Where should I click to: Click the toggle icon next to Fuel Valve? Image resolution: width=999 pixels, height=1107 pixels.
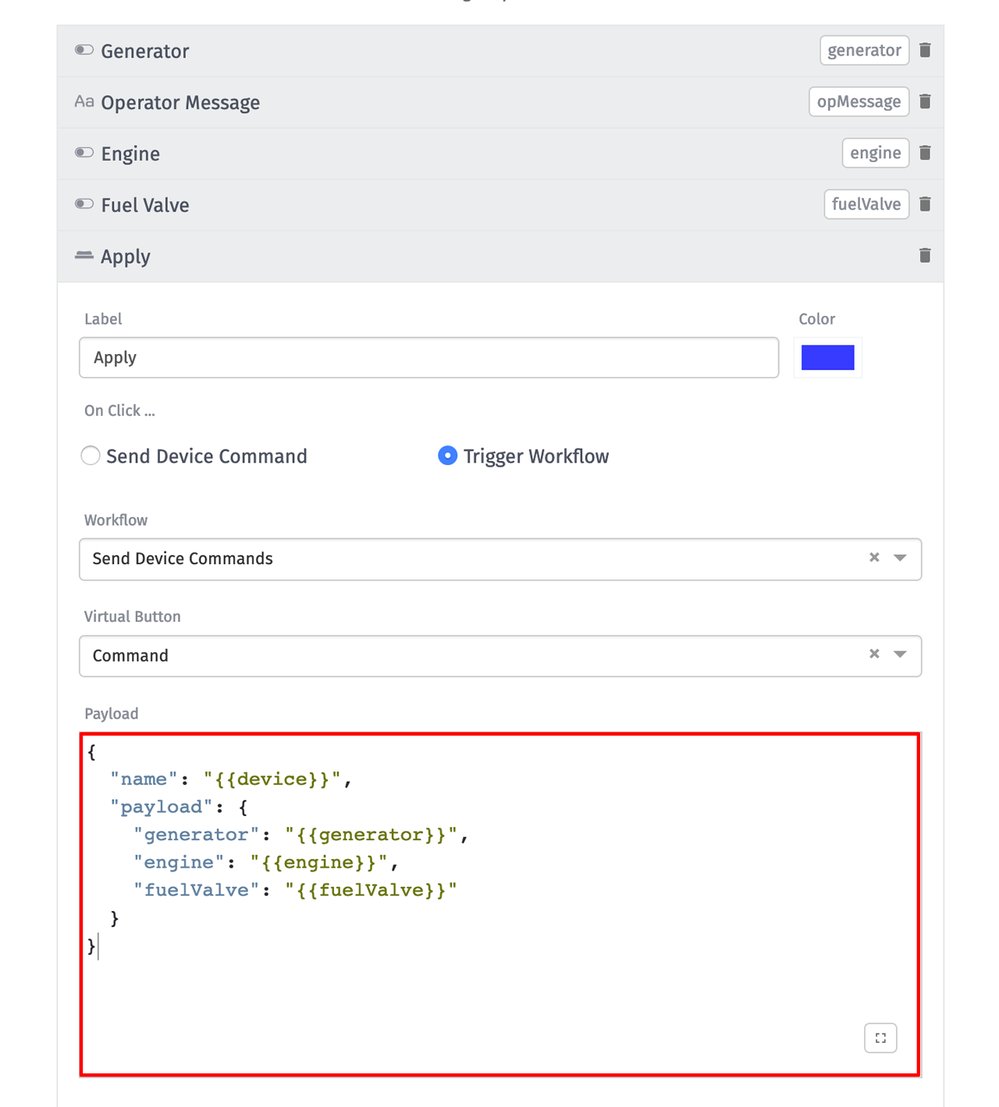click(83, 204)
